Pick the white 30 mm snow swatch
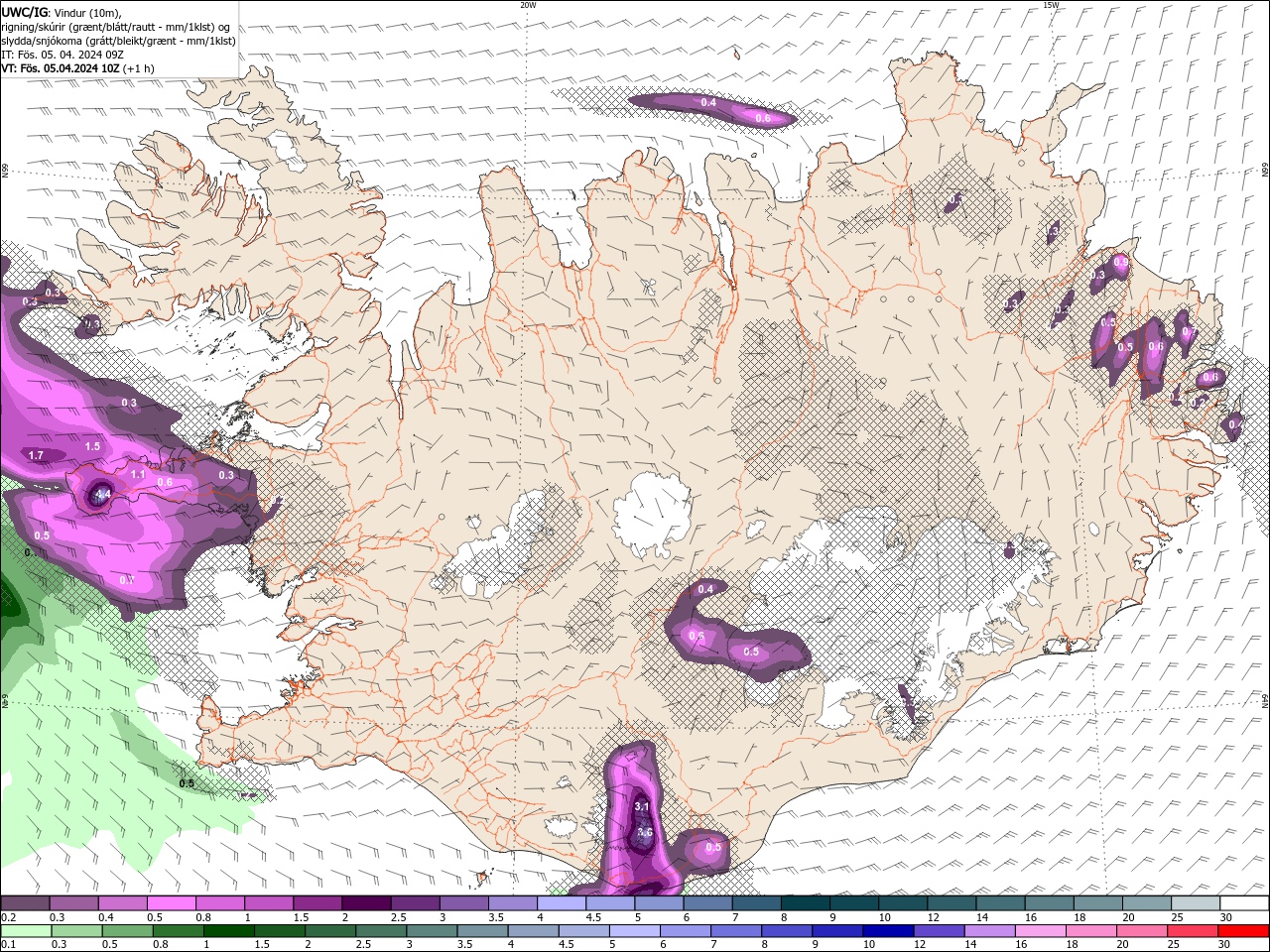1270x952 pixels. point(1244,903)
